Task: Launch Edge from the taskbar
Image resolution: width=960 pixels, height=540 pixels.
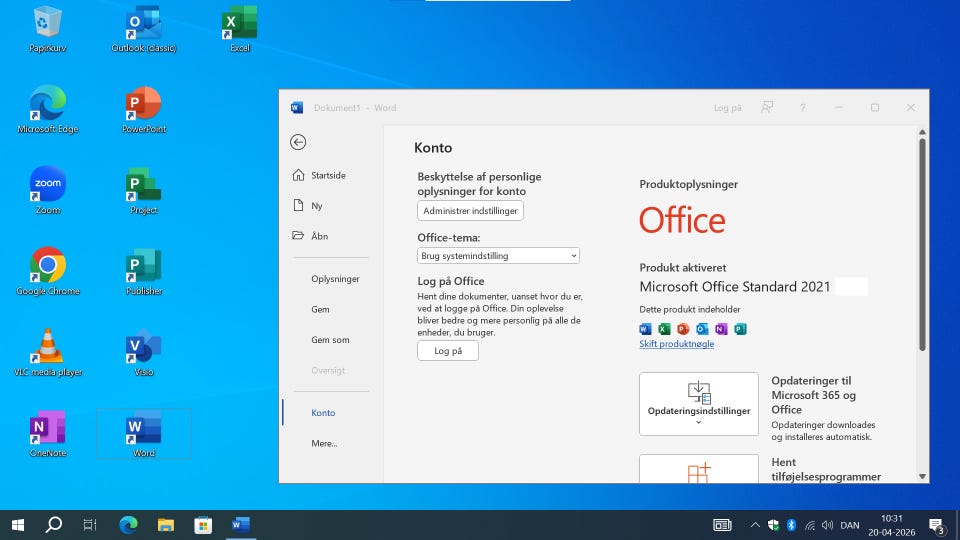Action: point(128,525)
